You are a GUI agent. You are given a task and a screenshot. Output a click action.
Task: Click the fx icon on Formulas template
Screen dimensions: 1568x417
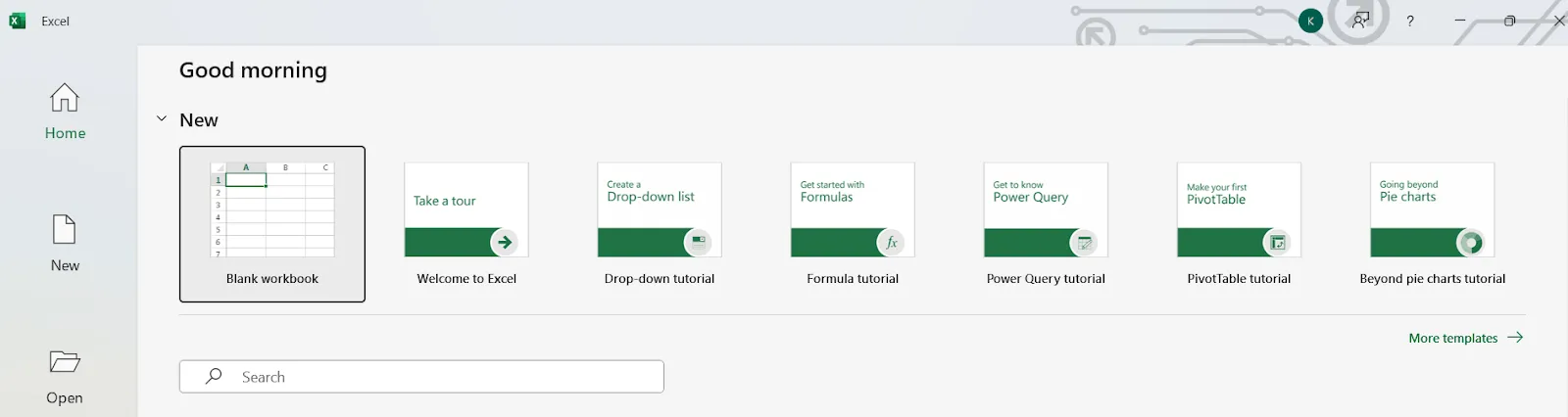[x=891, y=242]
